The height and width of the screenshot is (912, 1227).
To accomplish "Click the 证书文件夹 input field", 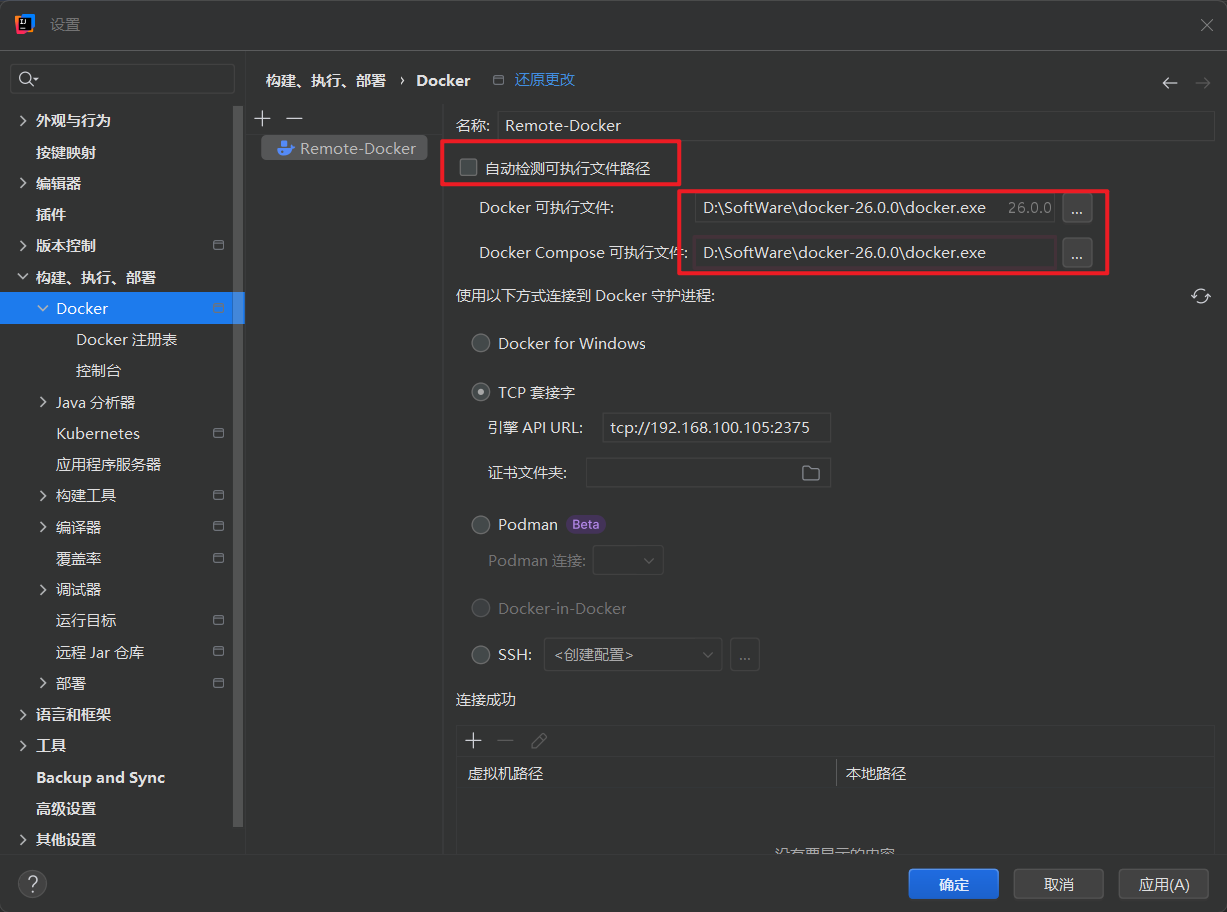I will (708, 473).
